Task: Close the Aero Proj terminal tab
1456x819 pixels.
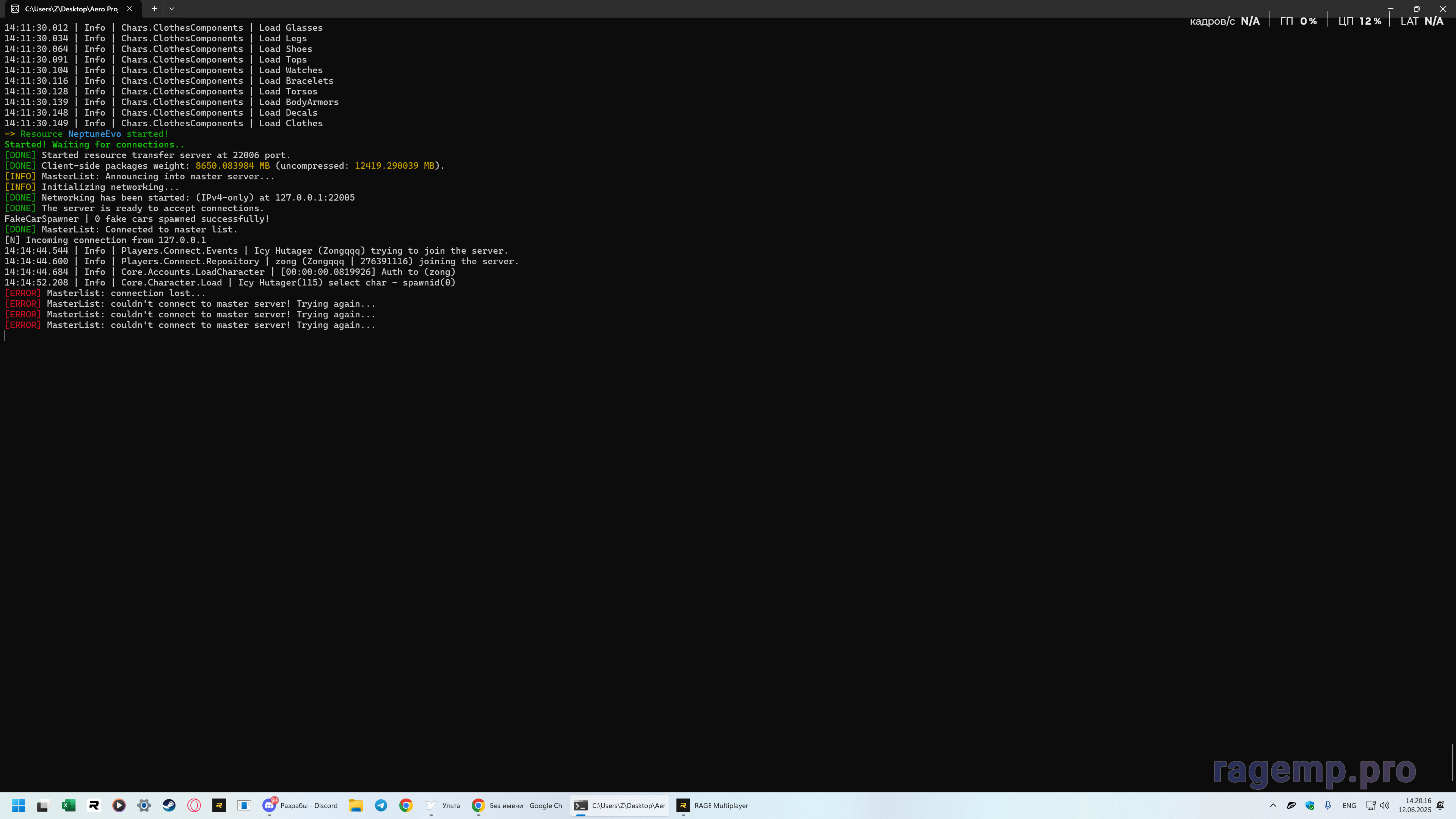Action: 129,8
